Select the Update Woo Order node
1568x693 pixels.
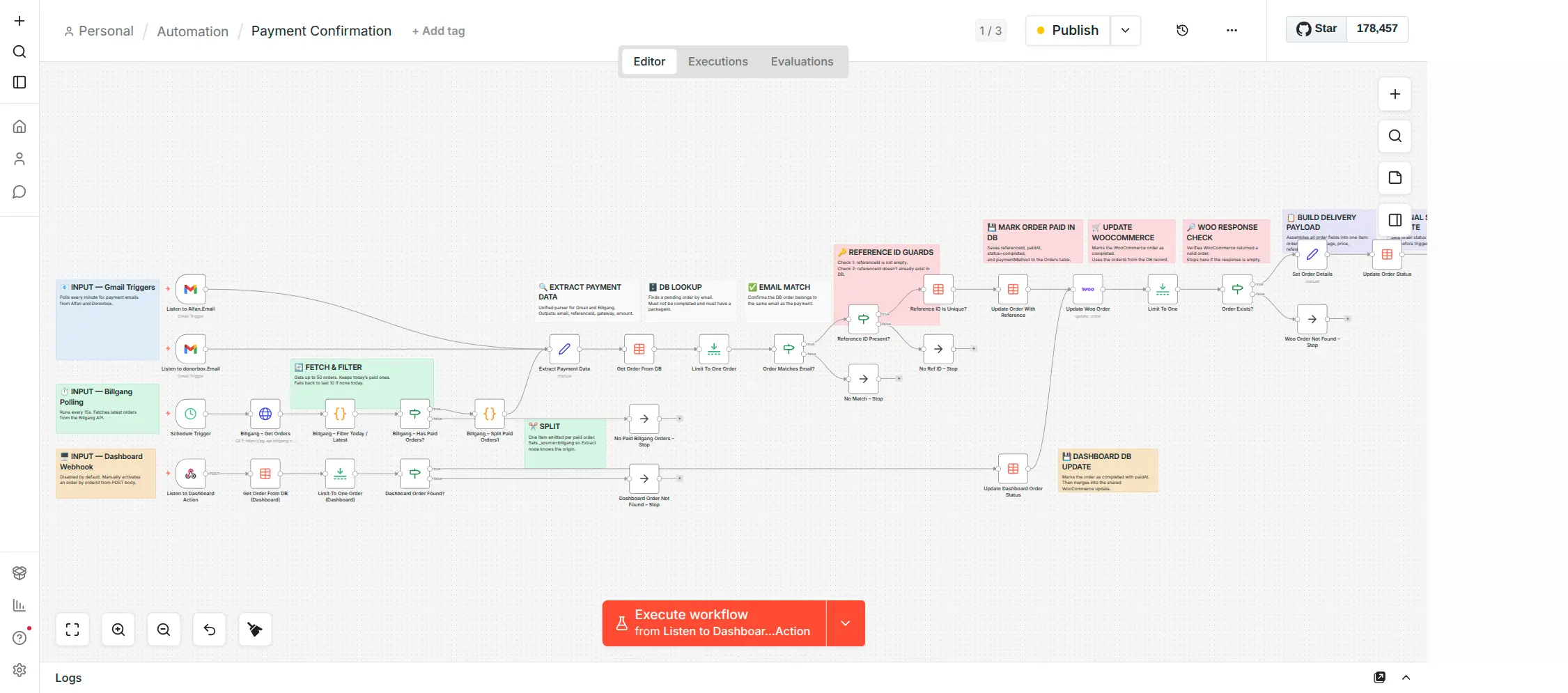(1087, 290)
